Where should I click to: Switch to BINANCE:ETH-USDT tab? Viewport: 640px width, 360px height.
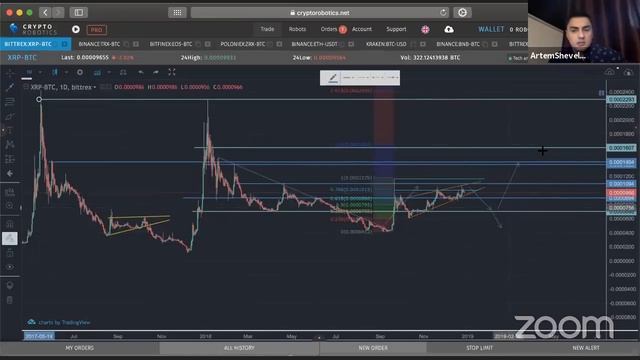coord(314,44)
